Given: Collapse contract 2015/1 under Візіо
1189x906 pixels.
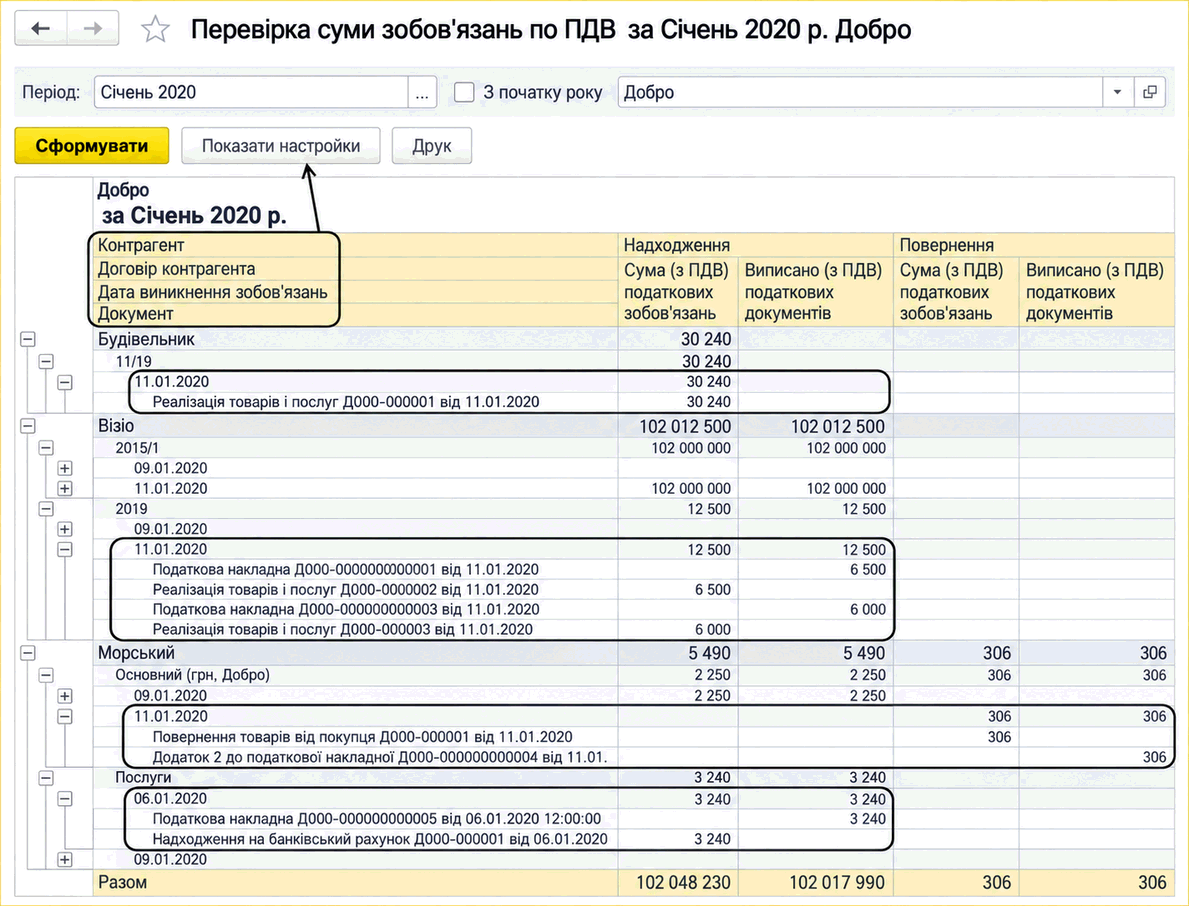Looking at the screenshot, I should [46, 448].
